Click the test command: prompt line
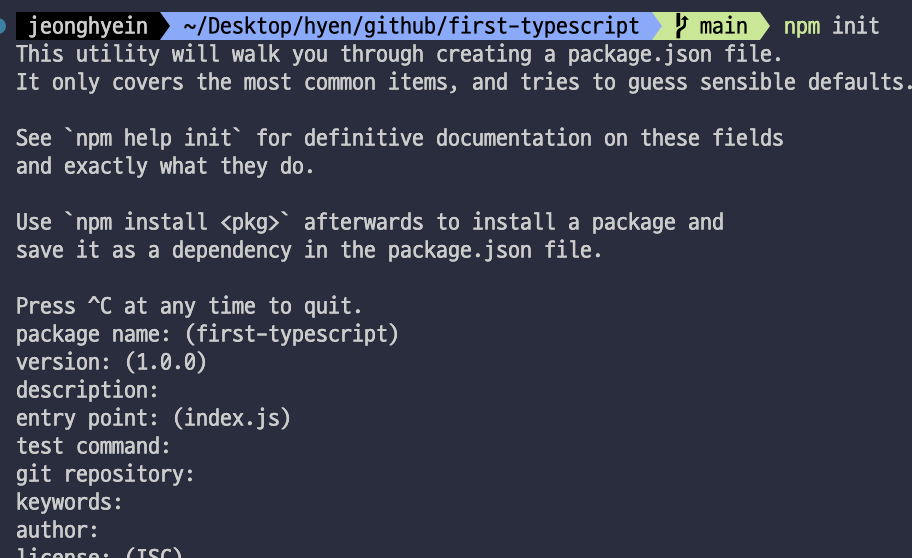The width and height of the screenshot is (912, 558). point(93,446)
